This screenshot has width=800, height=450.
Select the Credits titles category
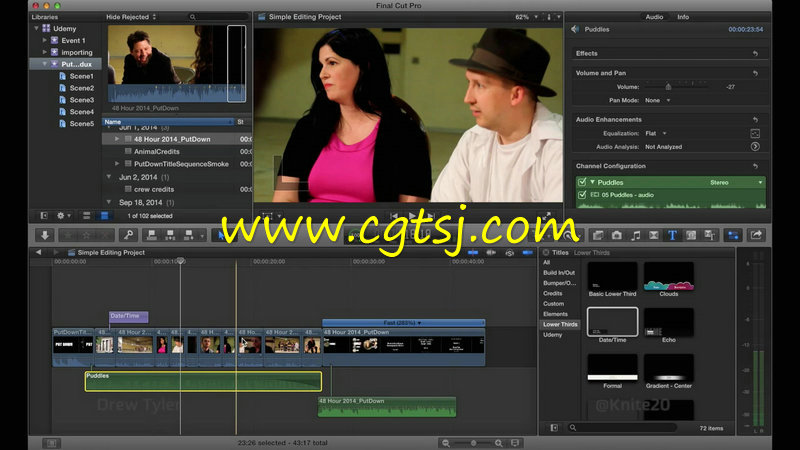tap(553, 293)
